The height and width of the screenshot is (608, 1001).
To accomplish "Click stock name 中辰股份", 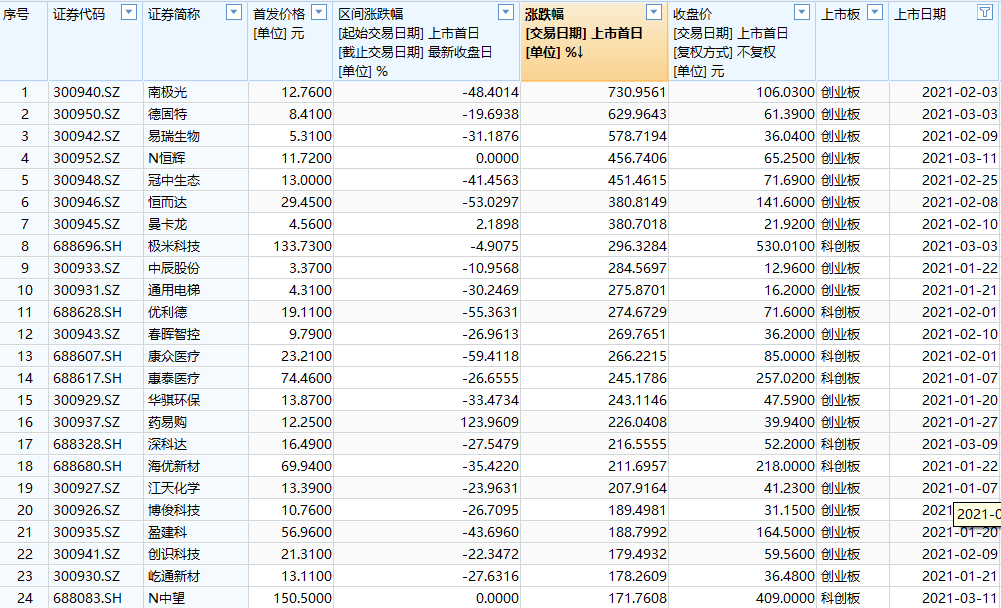I will [x=174, y=268].
